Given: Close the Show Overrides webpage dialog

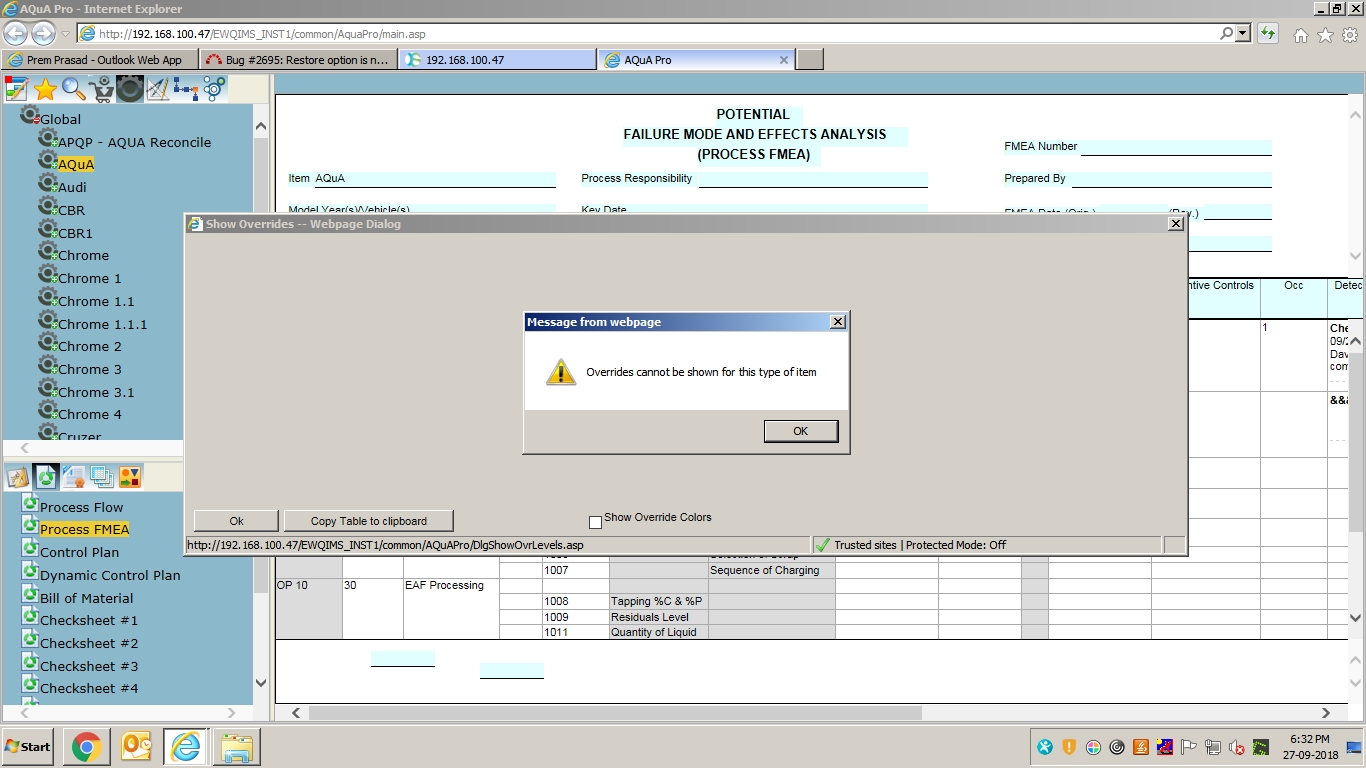Looking at the screenshot, I should (1176, 224).
